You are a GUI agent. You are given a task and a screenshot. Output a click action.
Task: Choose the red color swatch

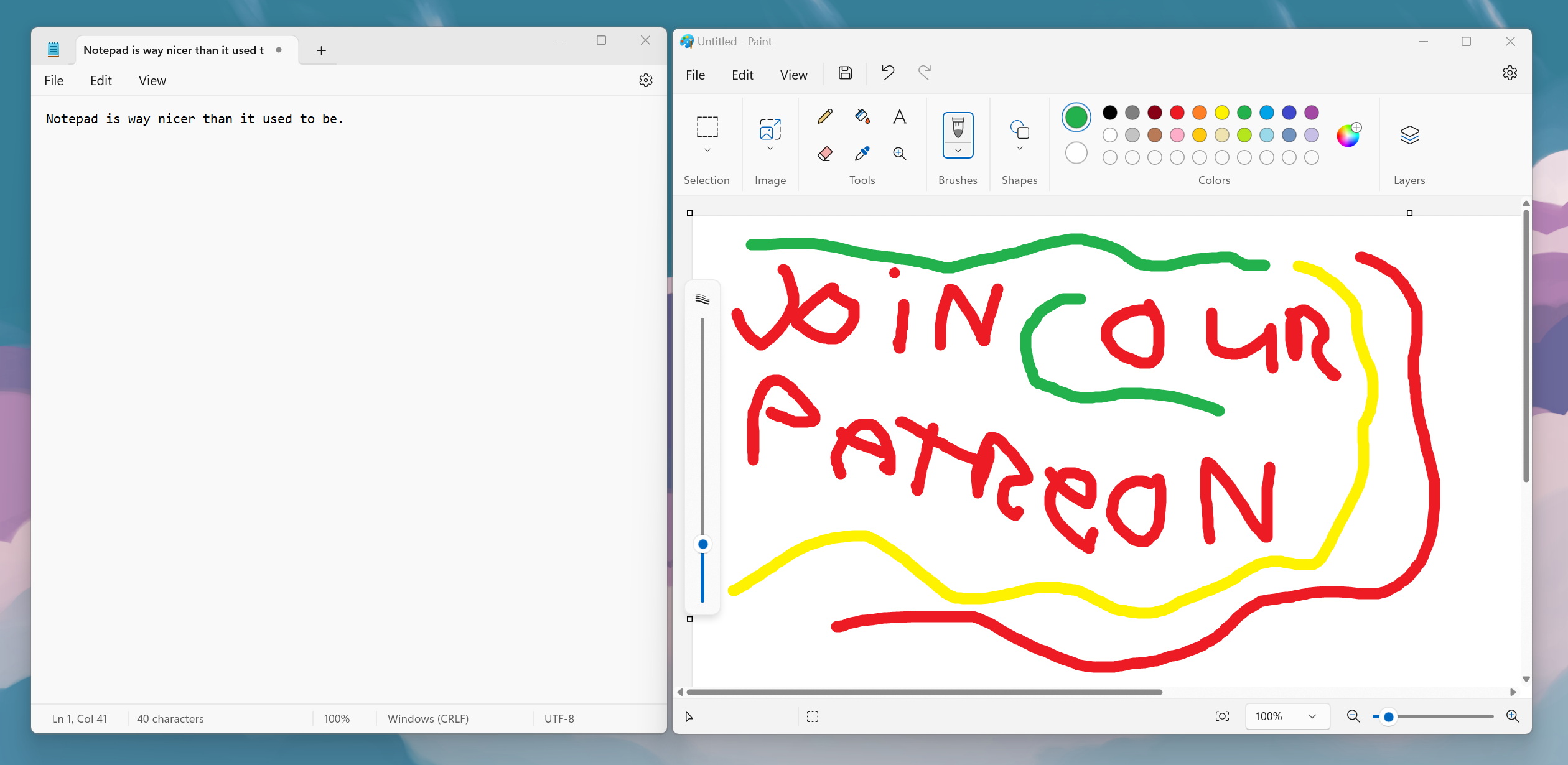(x=1177, y=113)
